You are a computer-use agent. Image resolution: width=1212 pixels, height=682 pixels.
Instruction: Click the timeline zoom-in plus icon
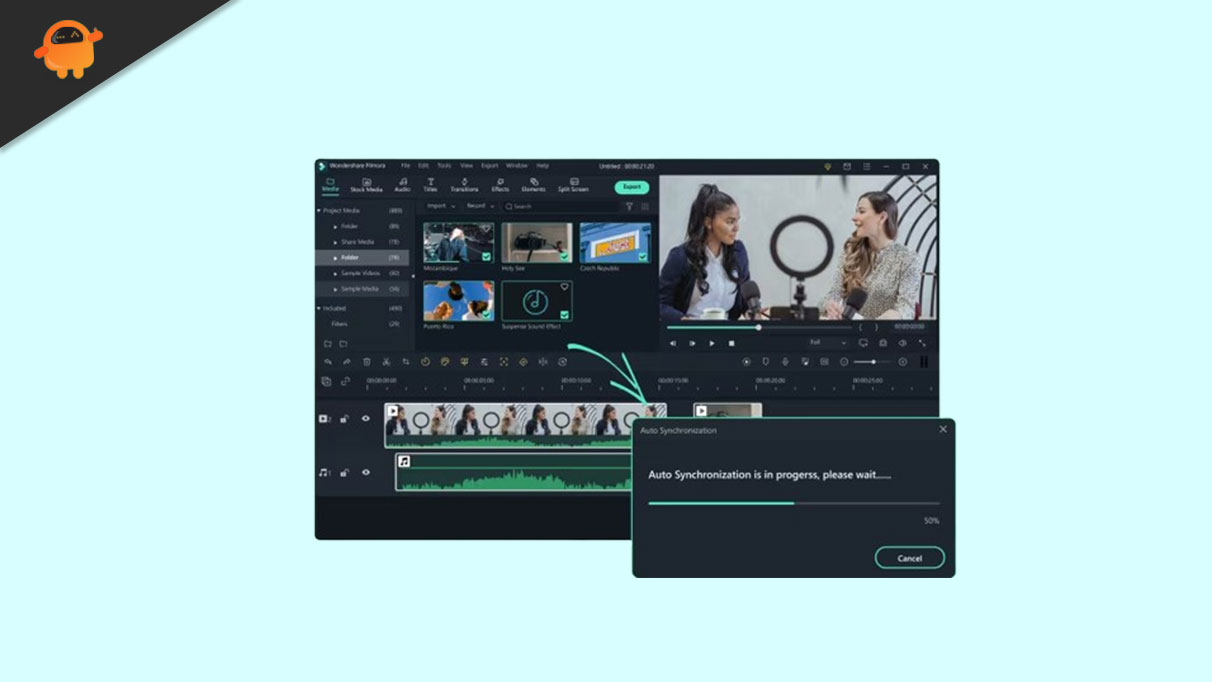click(x=903, y=362)
